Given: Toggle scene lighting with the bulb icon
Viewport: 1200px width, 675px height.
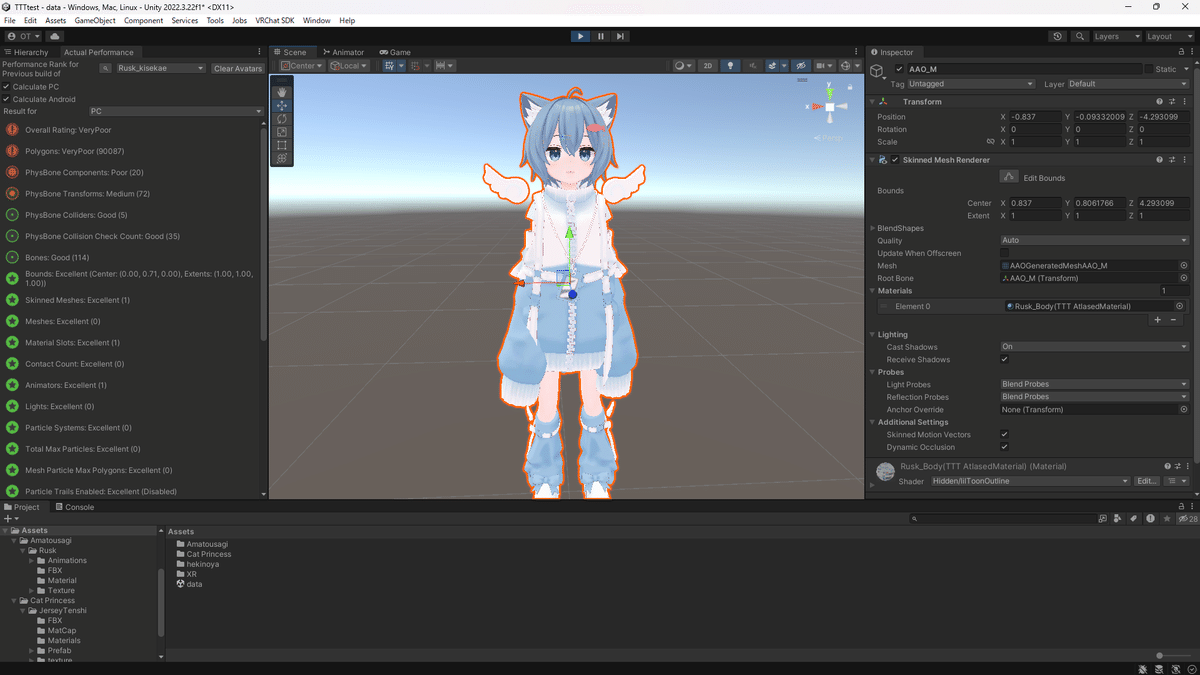Looking at the screenshot, I should click(731, 65).
